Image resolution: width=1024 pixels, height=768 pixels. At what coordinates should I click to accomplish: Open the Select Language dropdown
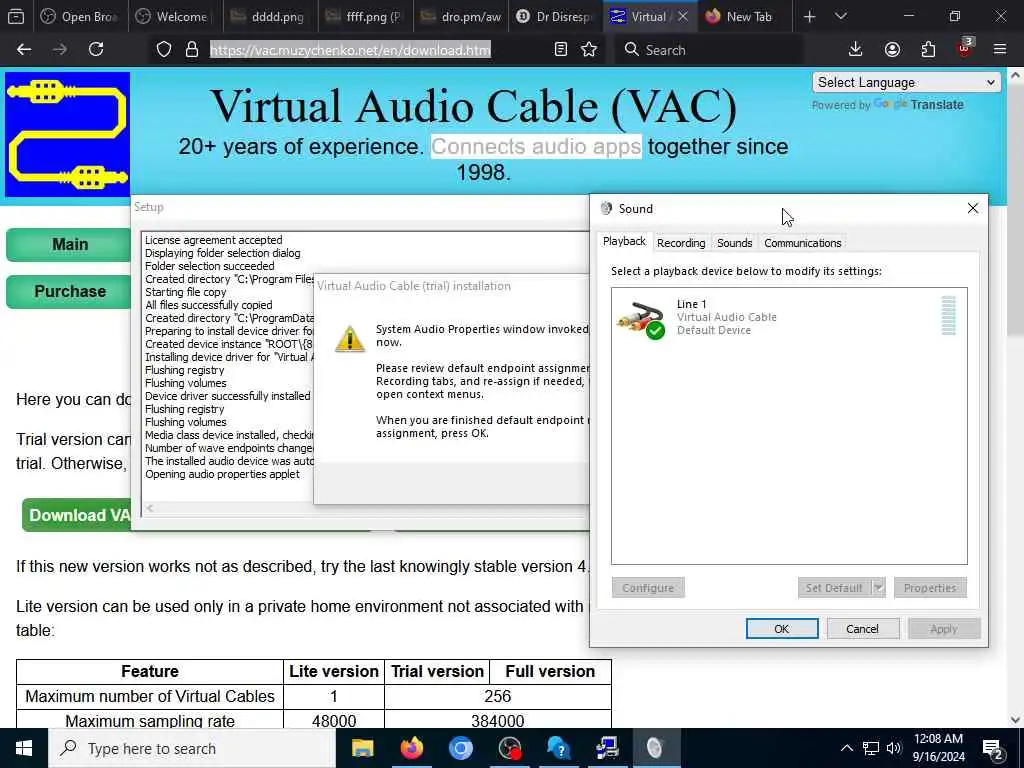click(906, 82)
